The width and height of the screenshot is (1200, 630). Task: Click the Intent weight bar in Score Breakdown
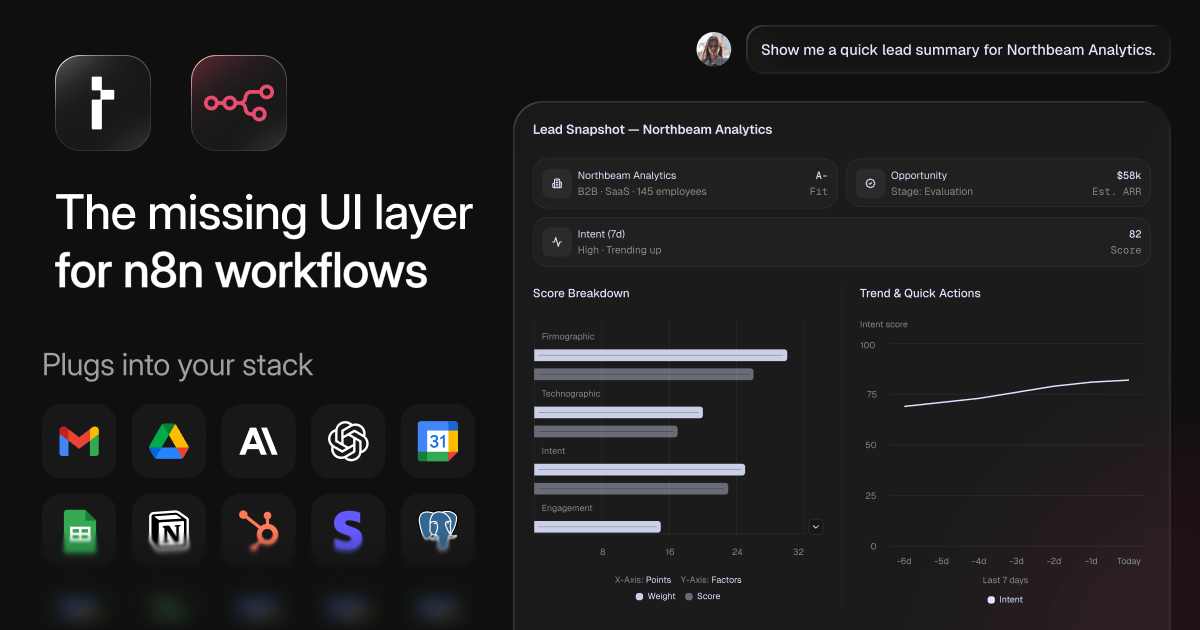point(639,469)
